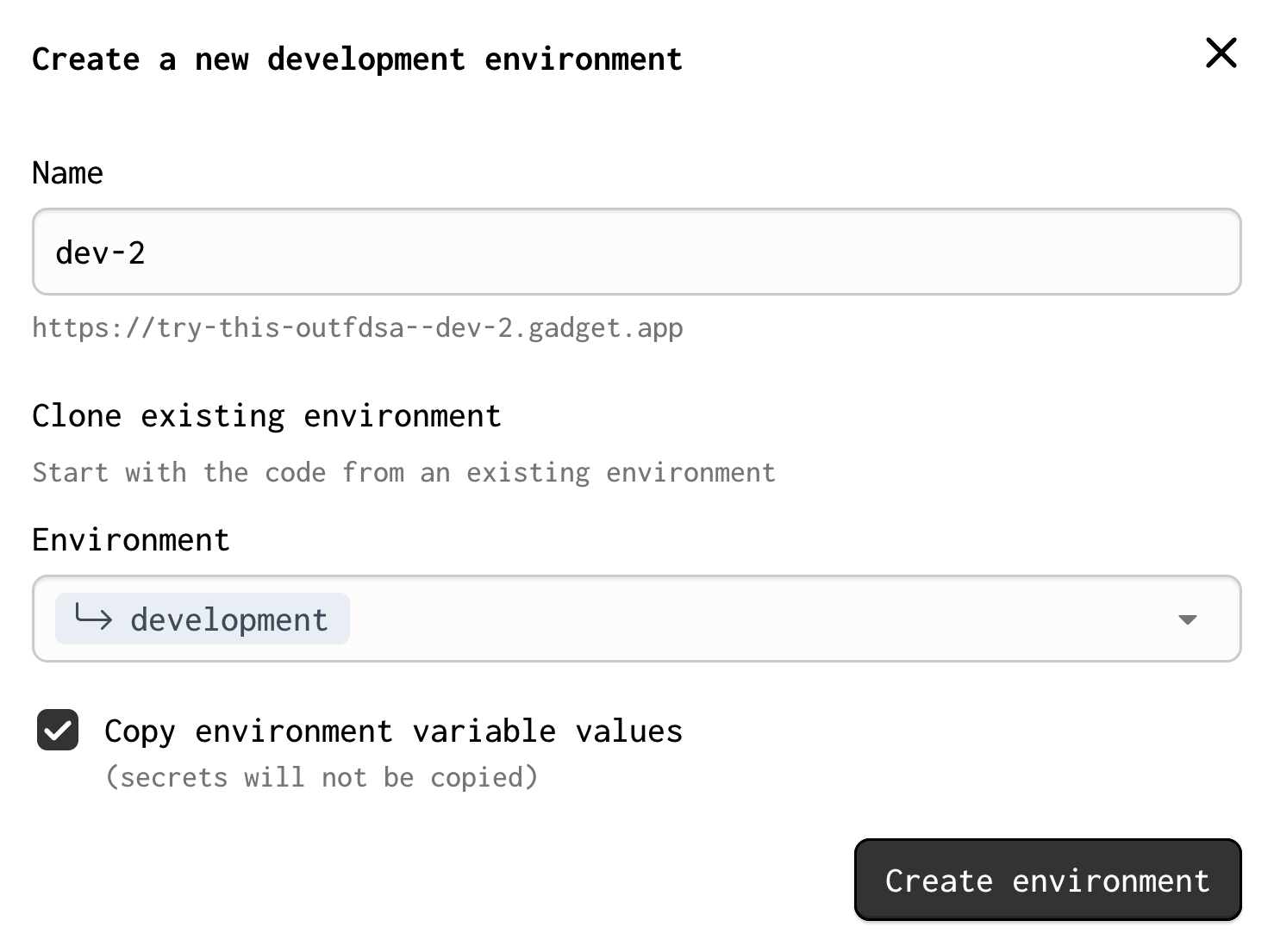Image resolution: width=1274 pixels, height=952 pixels.
Task: Click the 'secrets will not be copied' note
Action: pos(321,777)
